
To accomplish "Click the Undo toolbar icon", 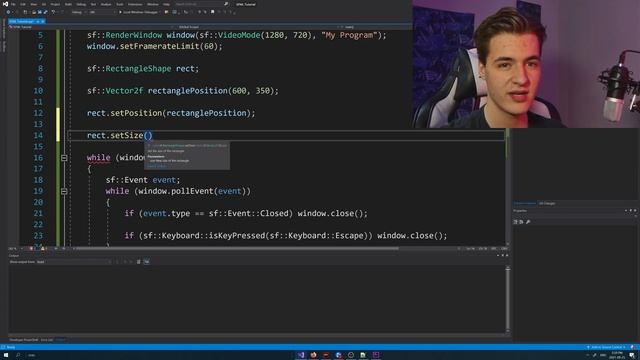I will (53, 12).
